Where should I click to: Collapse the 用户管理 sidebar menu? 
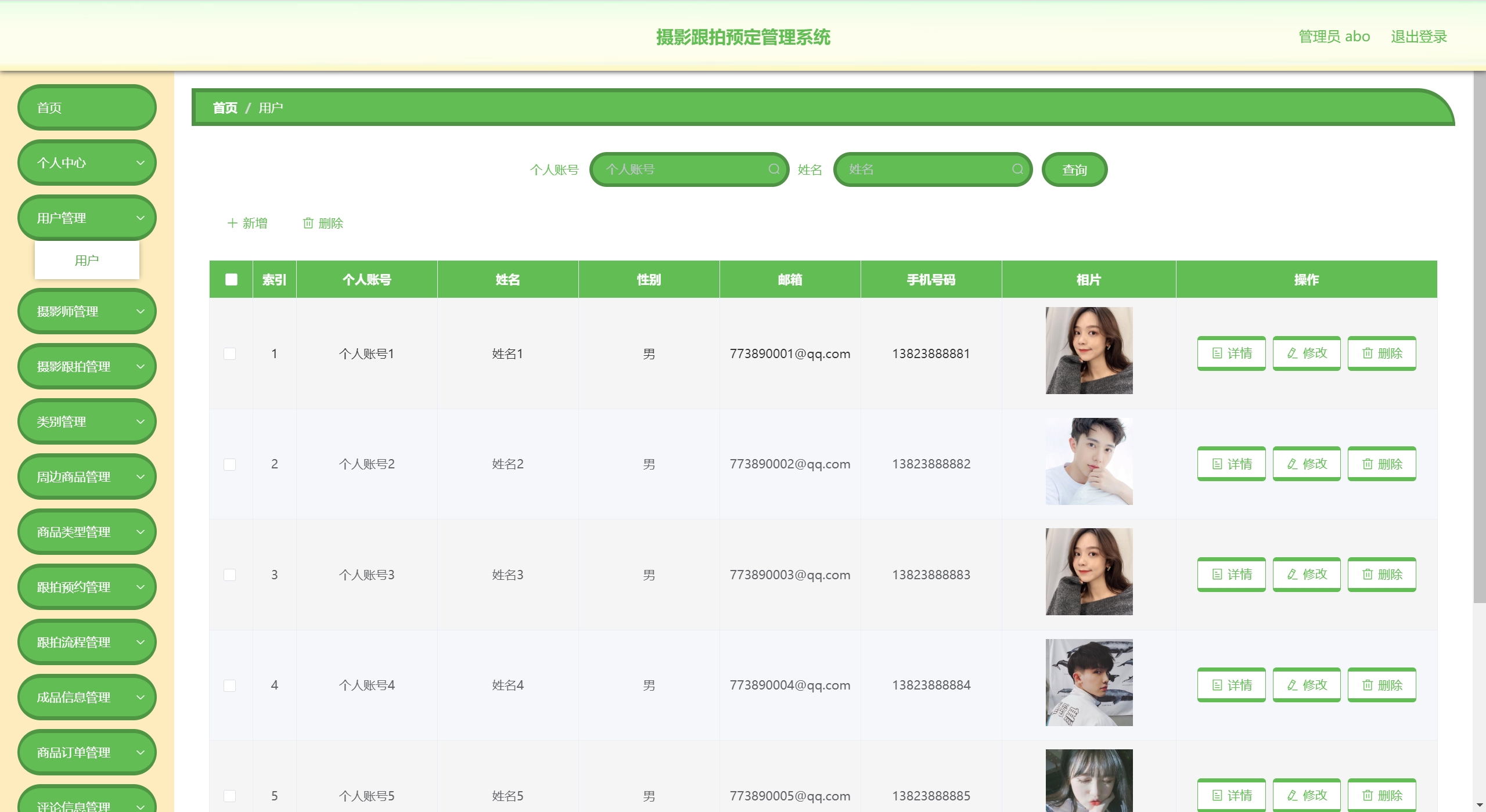[87, 218]
